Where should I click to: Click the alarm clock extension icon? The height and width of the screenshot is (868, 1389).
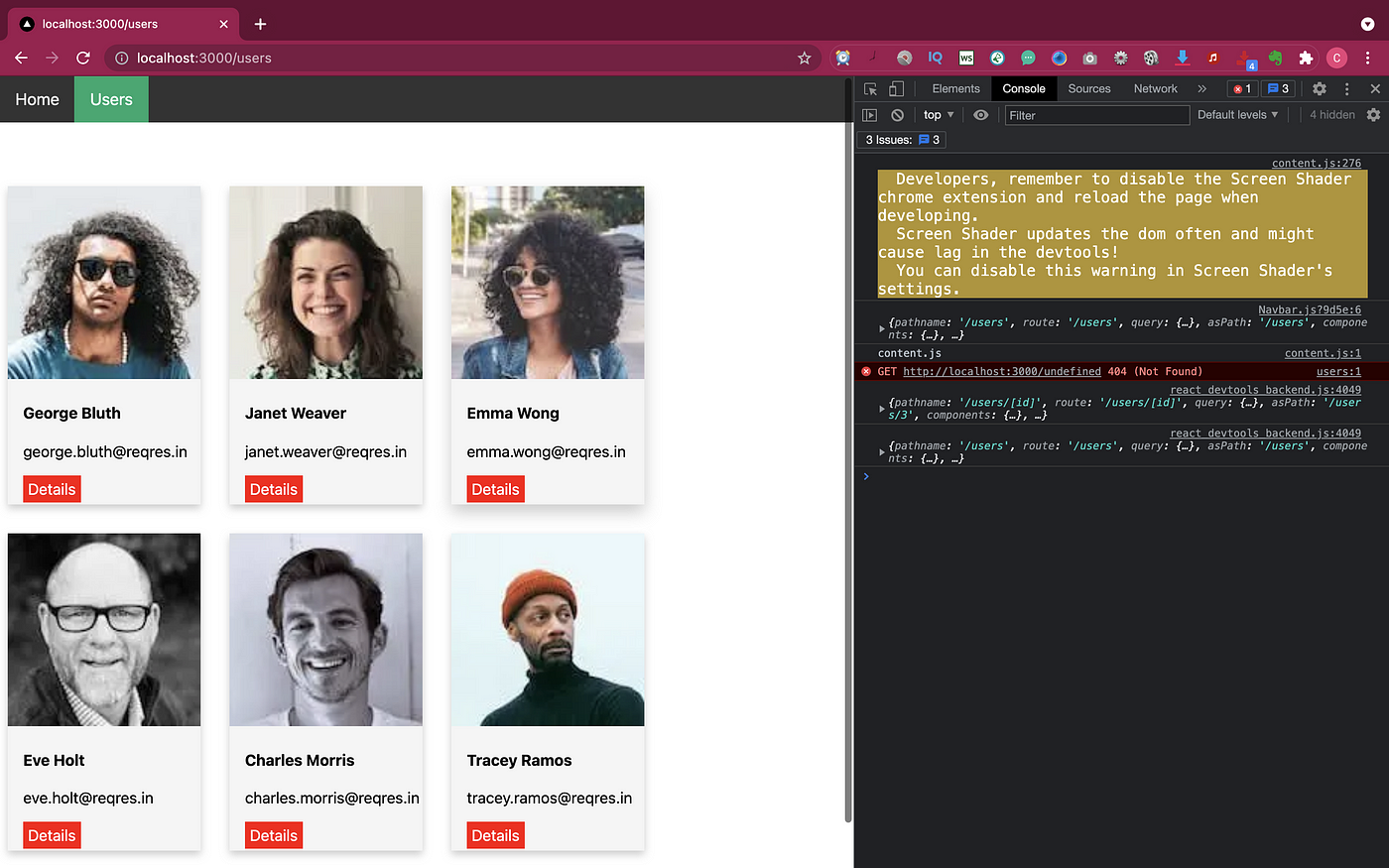click(x=843, y=58)
